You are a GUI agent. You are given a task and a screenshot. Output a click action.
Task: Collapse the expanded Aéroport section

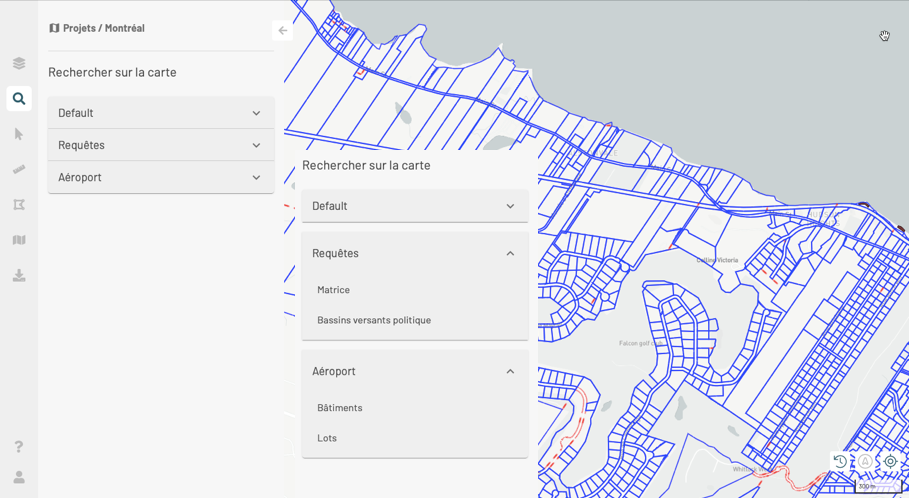[510, 371]
